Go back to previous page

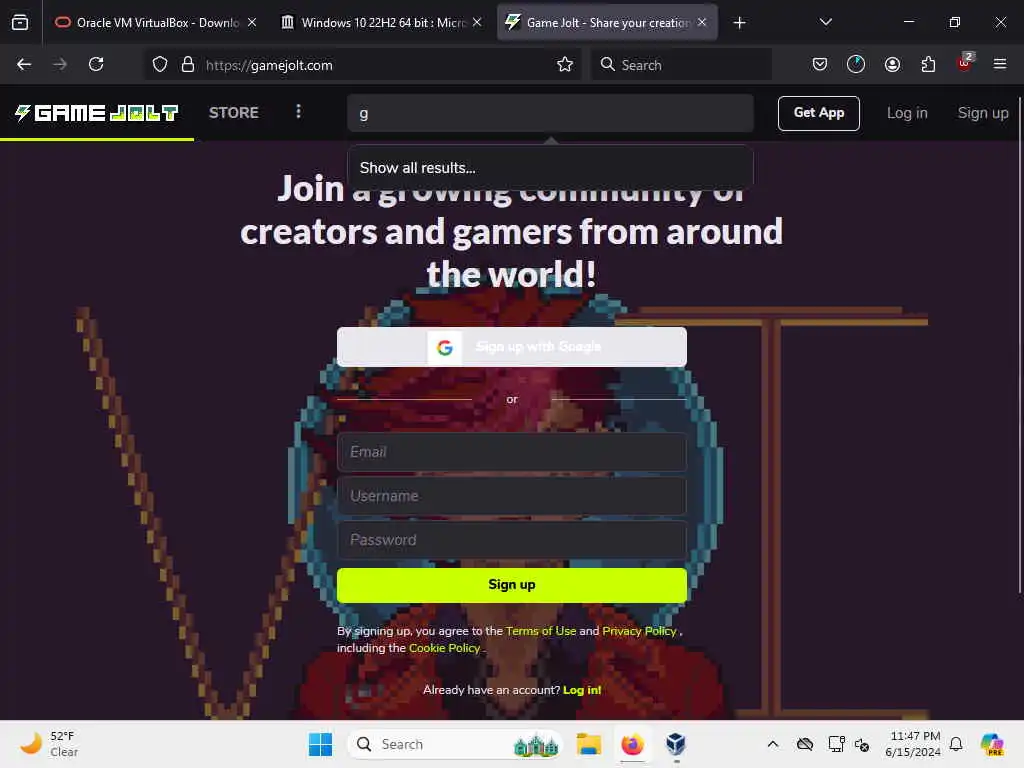click(24, 64)
